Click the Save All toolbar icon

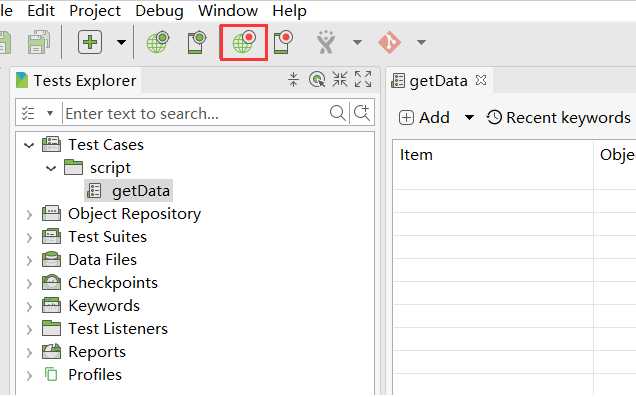pos(39,42)
